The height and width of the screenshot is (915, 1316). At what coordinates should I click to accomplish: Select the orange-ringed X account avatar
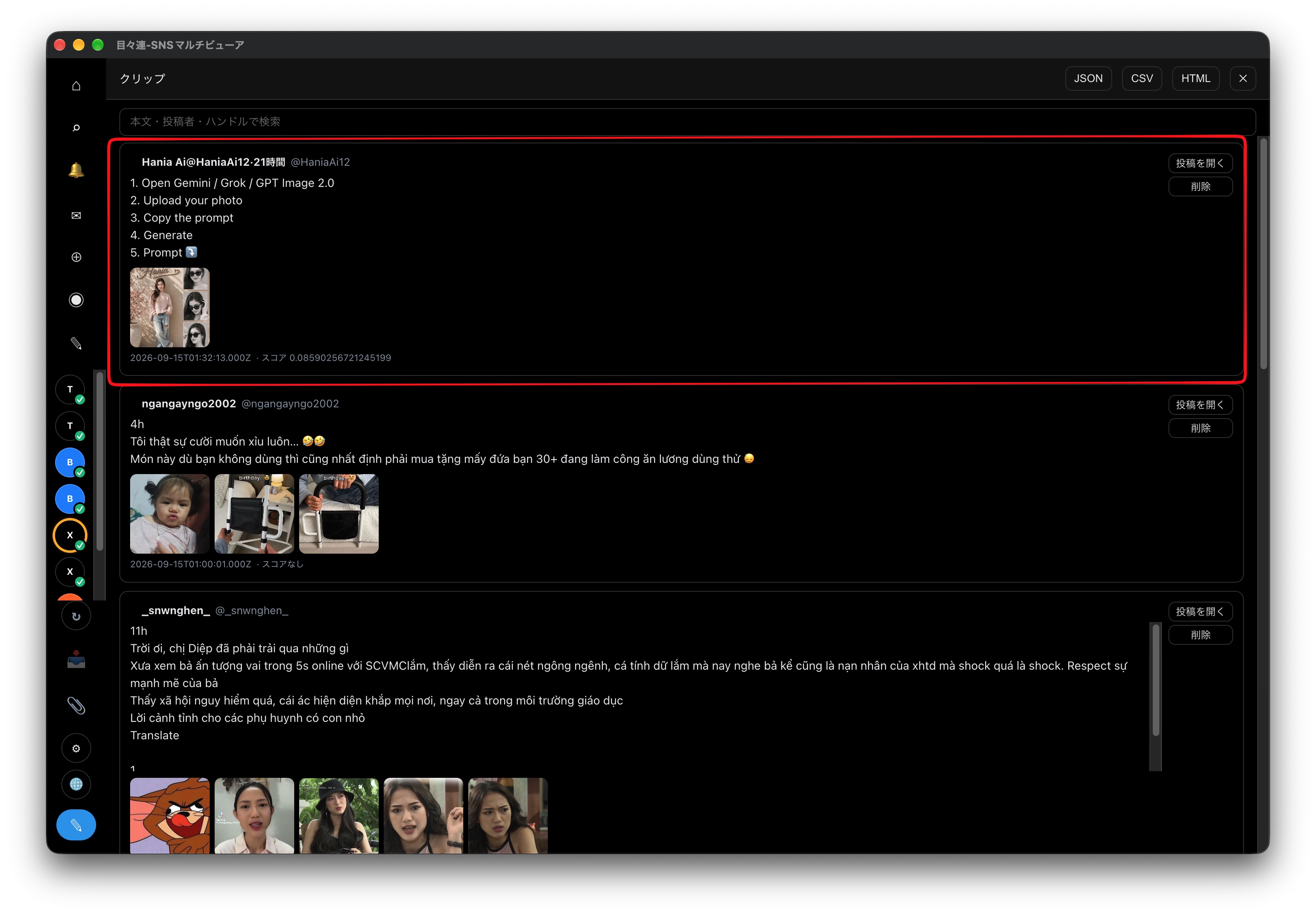pos(70,535)
